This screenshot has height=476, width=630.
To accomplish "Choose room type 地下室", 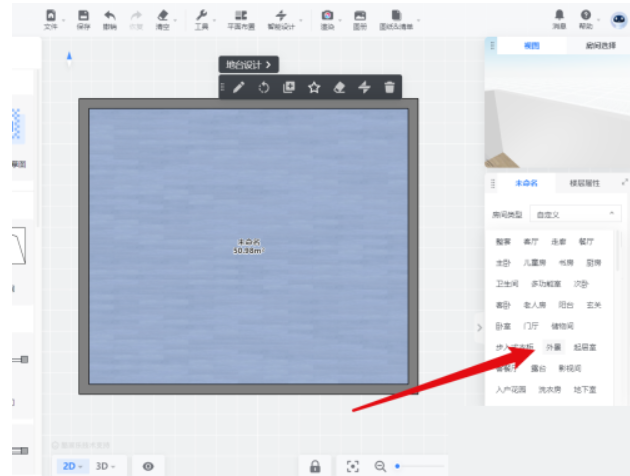I will click(x=585, y=389).
